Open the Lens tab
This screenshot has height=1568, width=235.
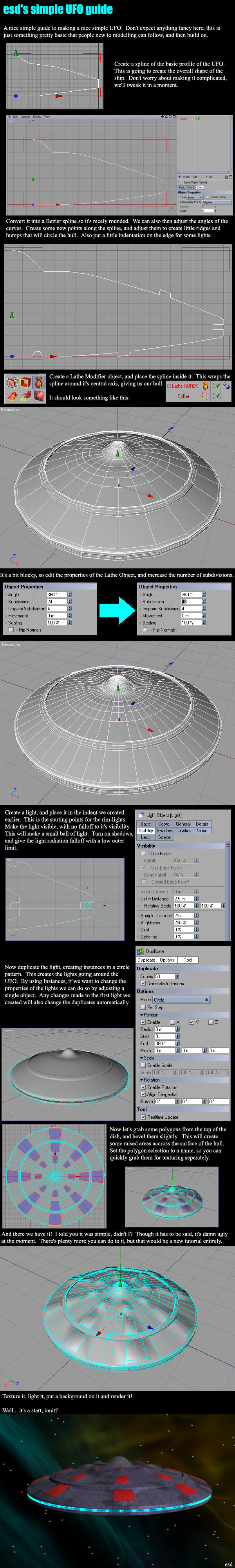[146, 837]
